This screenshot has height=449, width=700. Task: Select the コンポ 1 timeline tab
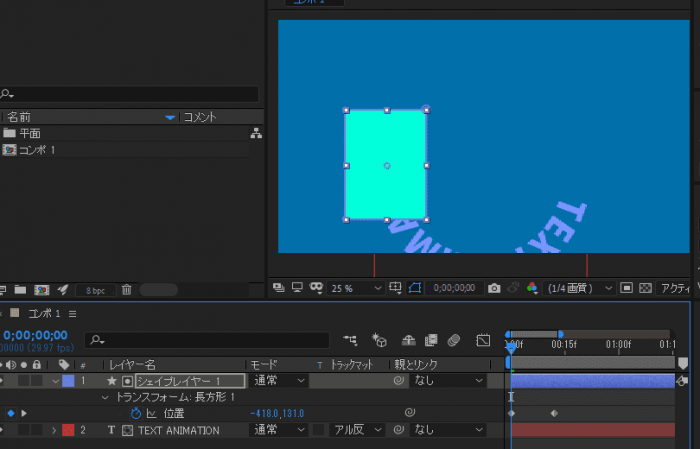click(x=44, y=313)
